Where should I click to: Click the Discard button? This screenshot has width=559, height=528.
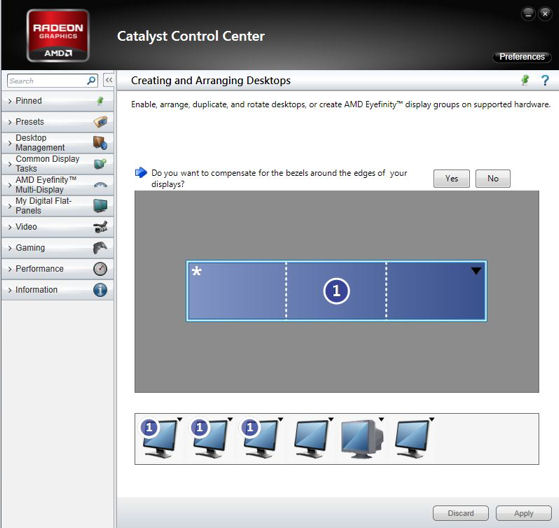[461, 513]
